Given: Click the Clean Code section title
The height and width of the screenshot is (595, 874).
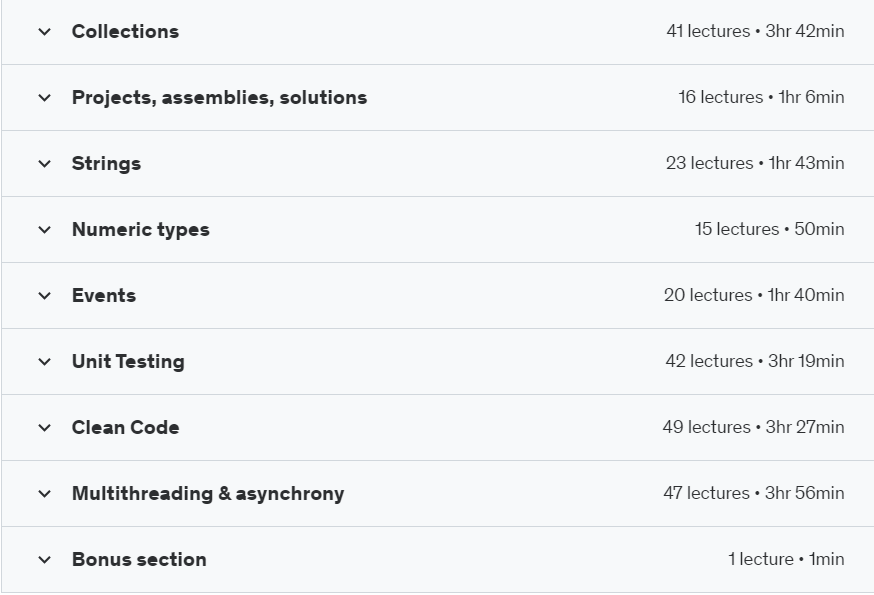Looking at the screenshot, I should pos(125,428).
